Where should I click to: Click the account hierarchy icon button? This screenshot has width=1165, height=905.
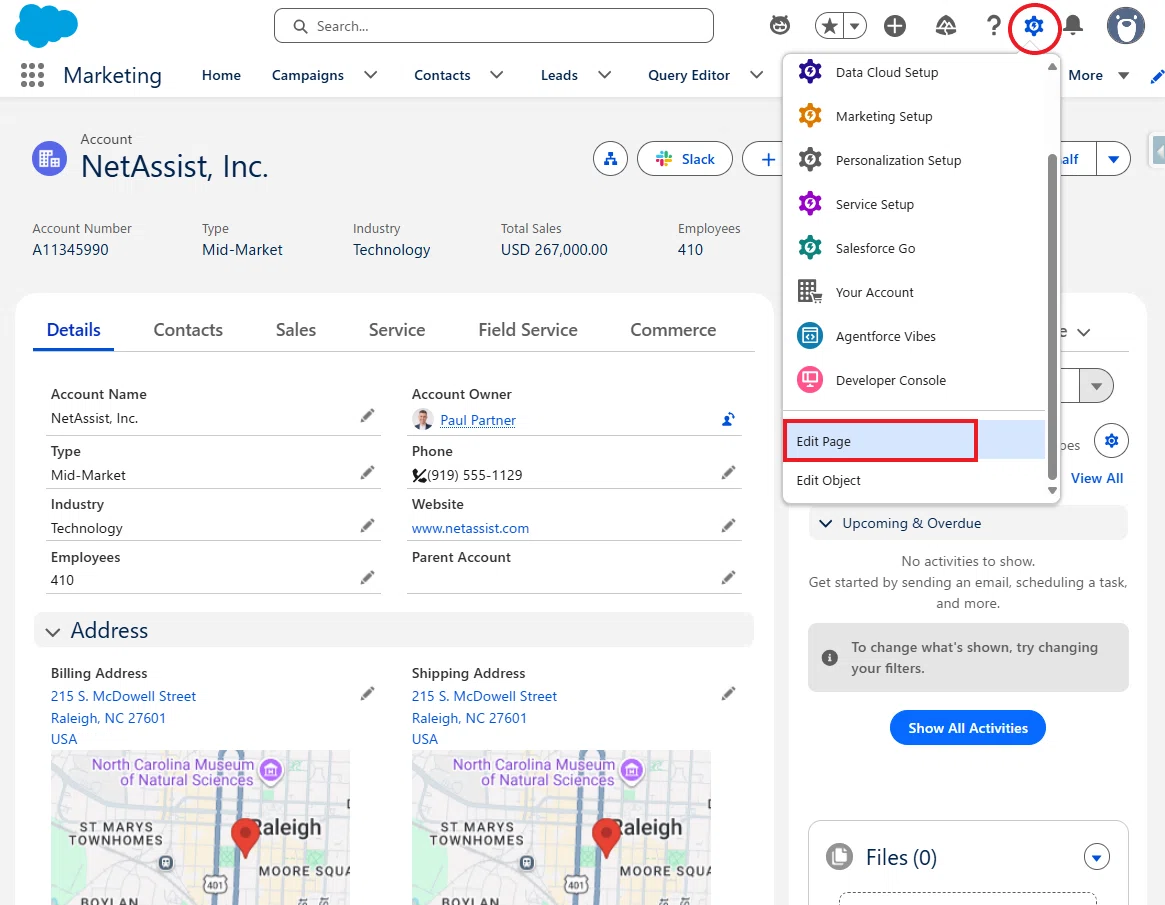tap(610, 159)
